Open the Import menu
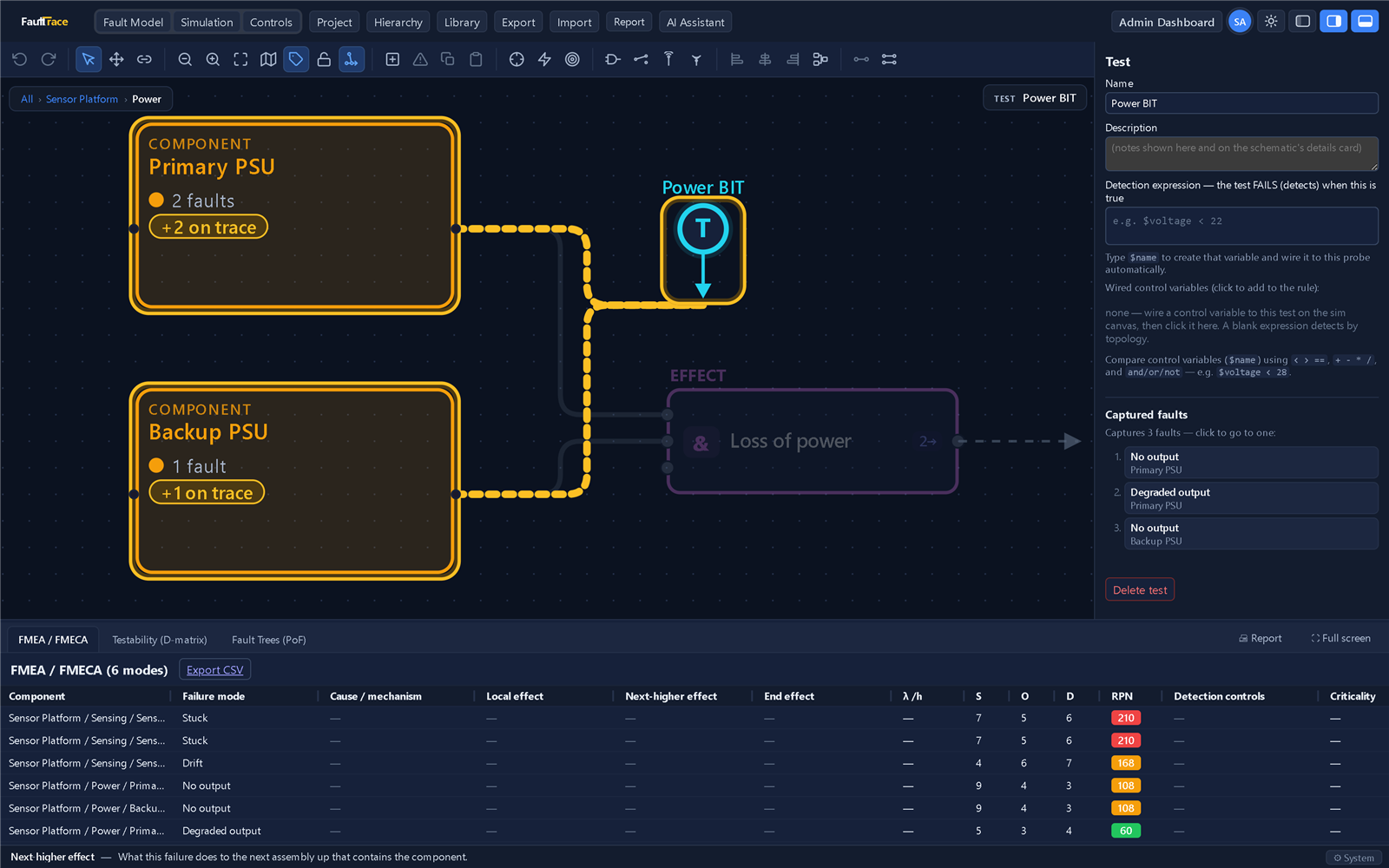The height and width of the screenshot is (868, 1389). click(x=574, y=22)
